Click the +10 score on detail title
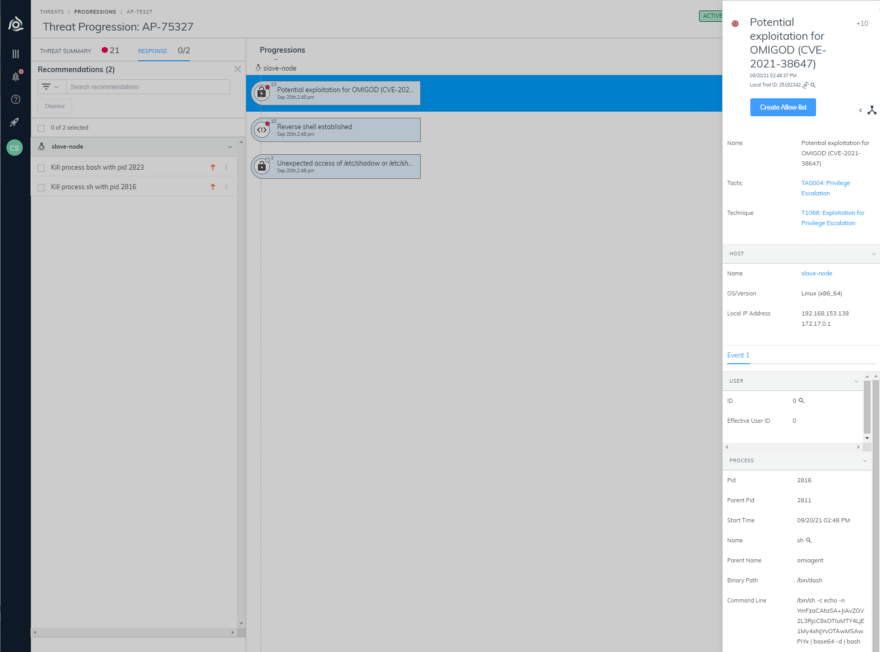The width and height of the screenshot is (880, 652). pos(862,24)
